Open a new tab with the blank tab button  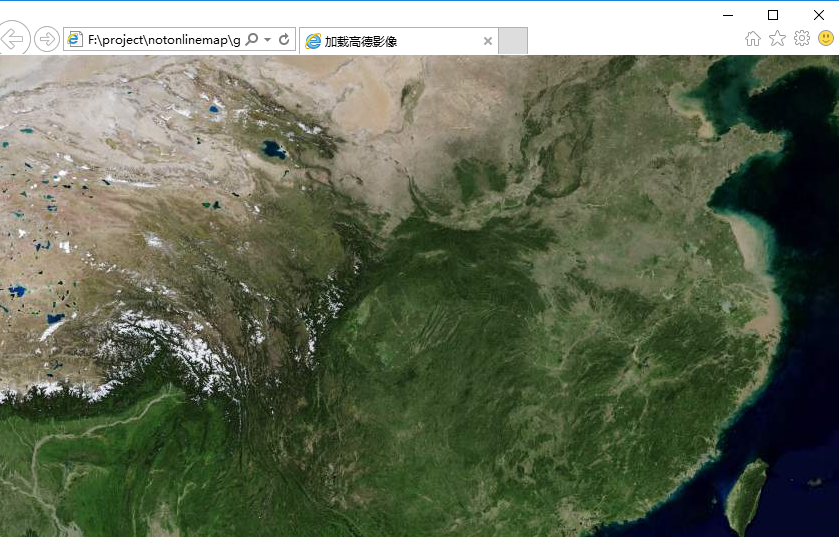tap(513, 41)
